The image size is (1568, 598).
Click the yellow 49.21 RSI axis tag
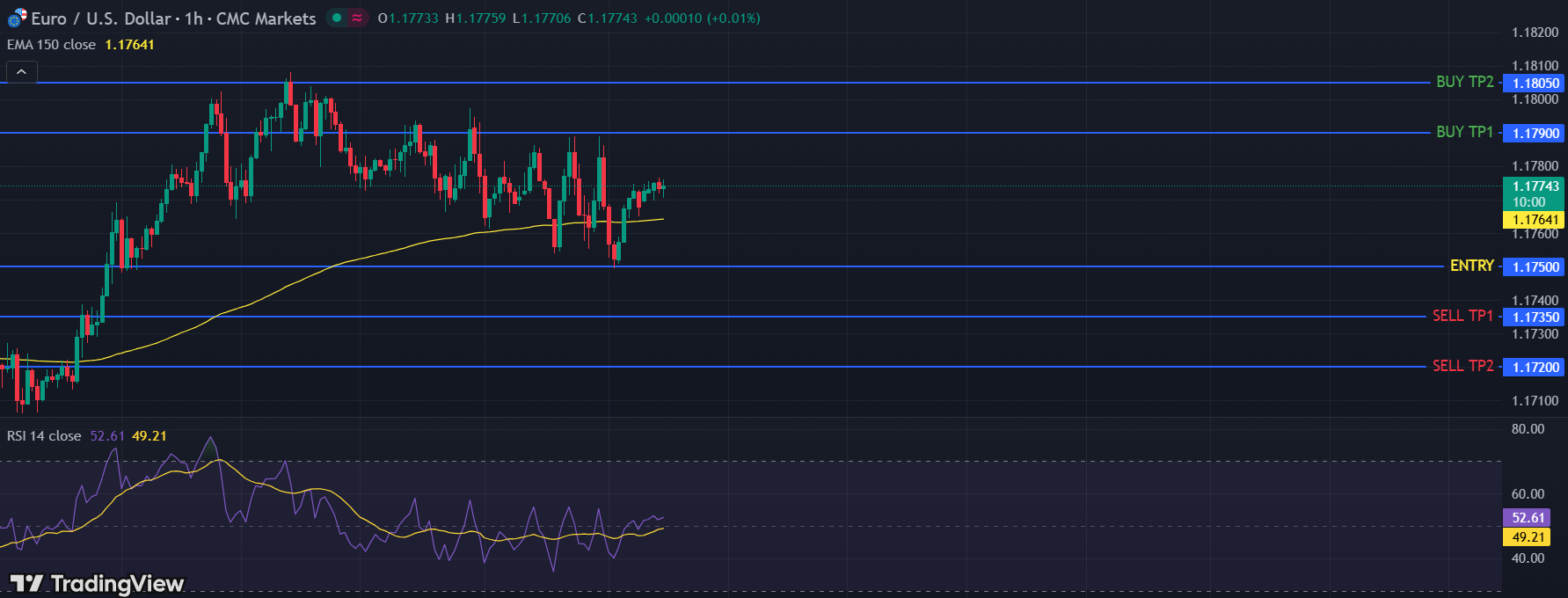coord(1528,537)
